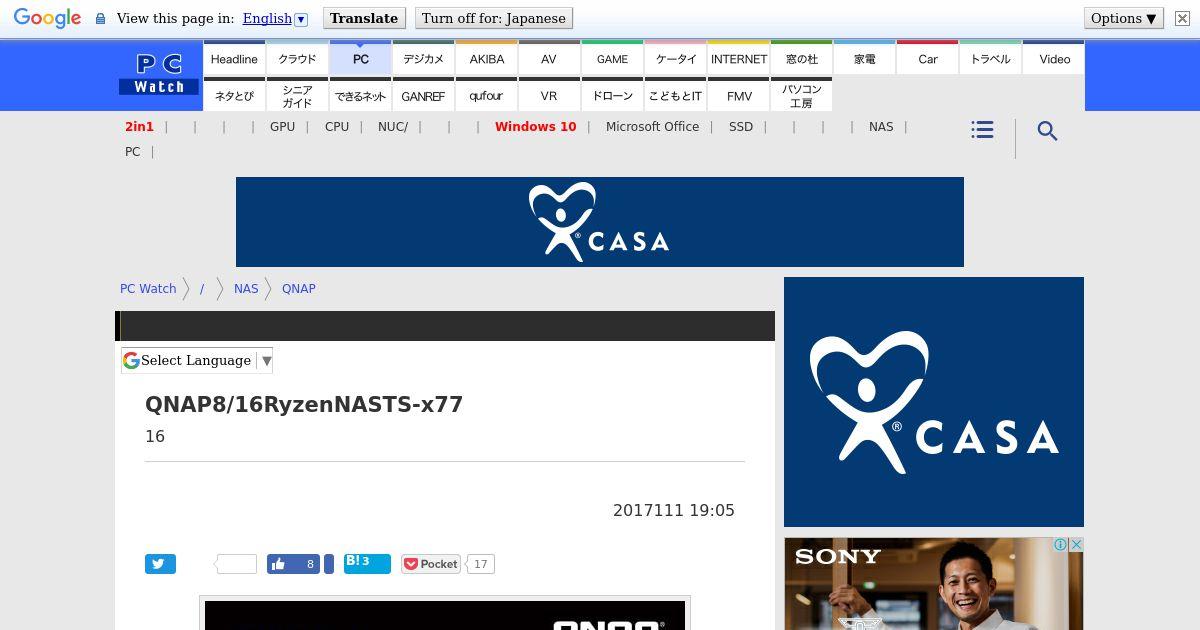This screenshot has width=1200, height=630.
Task: Open English language dropdown in translate bar
Action: [x=275, y=18]
